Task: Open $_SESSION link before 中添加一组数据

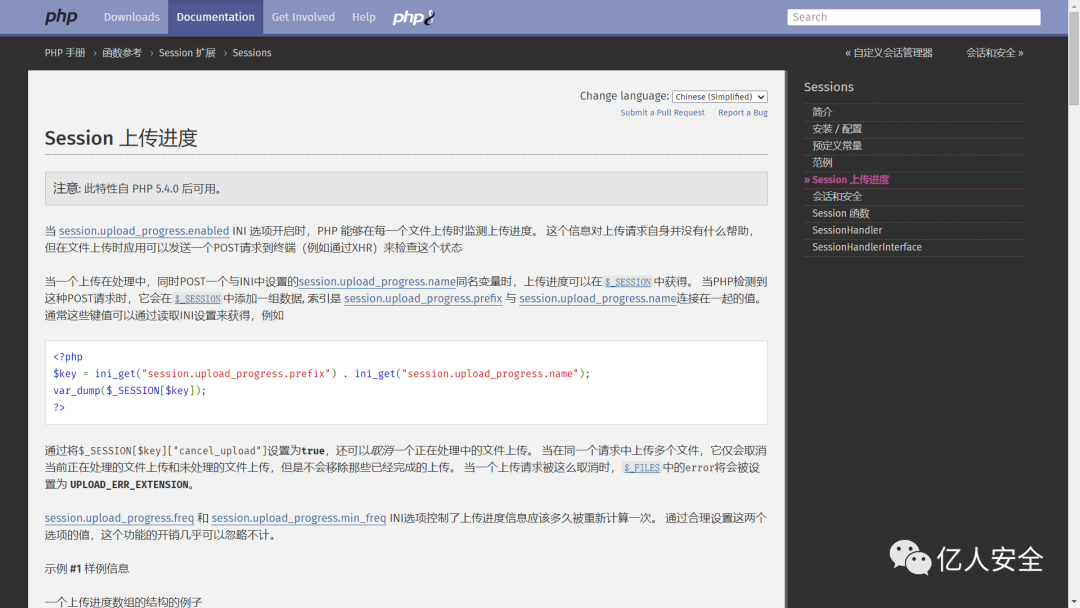Action: (x=197, y=299)
